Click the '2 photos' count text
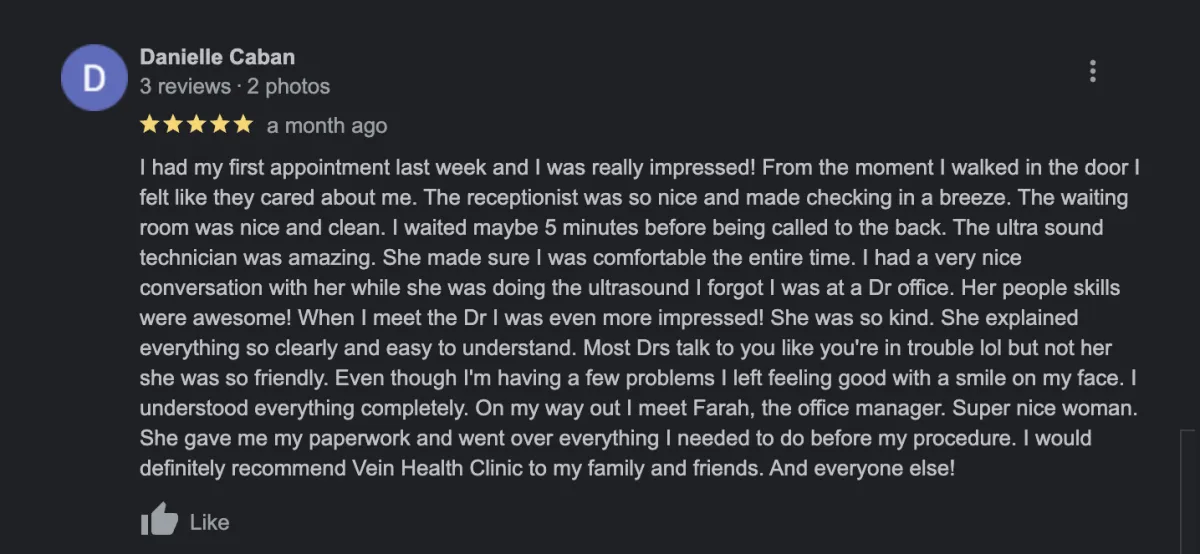Image resolution: width=1200 pixels, height=554 pixels. (289, 87)
